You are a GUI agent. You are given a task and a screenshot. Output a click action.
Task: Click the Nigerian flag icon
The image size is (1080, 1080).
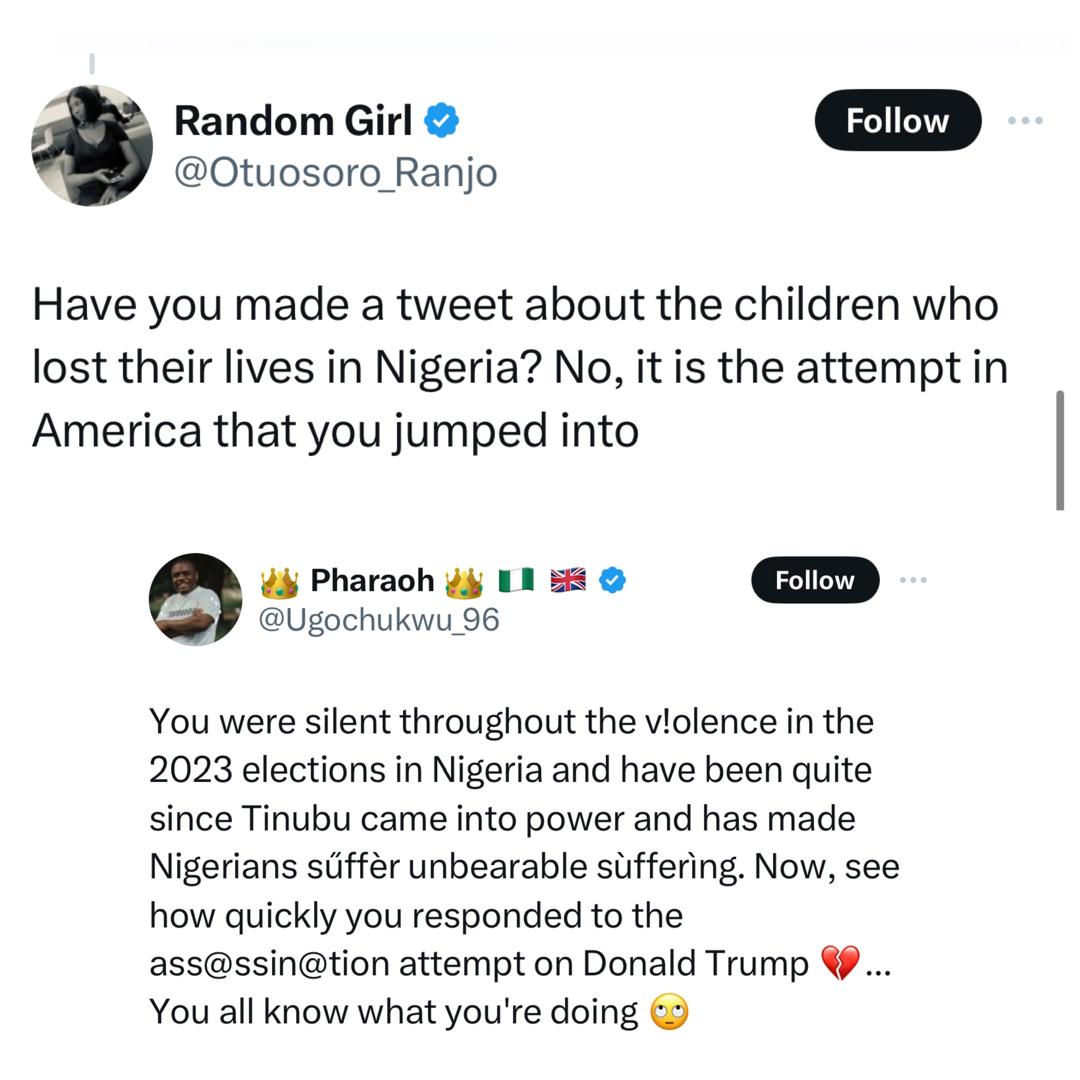coord(515,580)
